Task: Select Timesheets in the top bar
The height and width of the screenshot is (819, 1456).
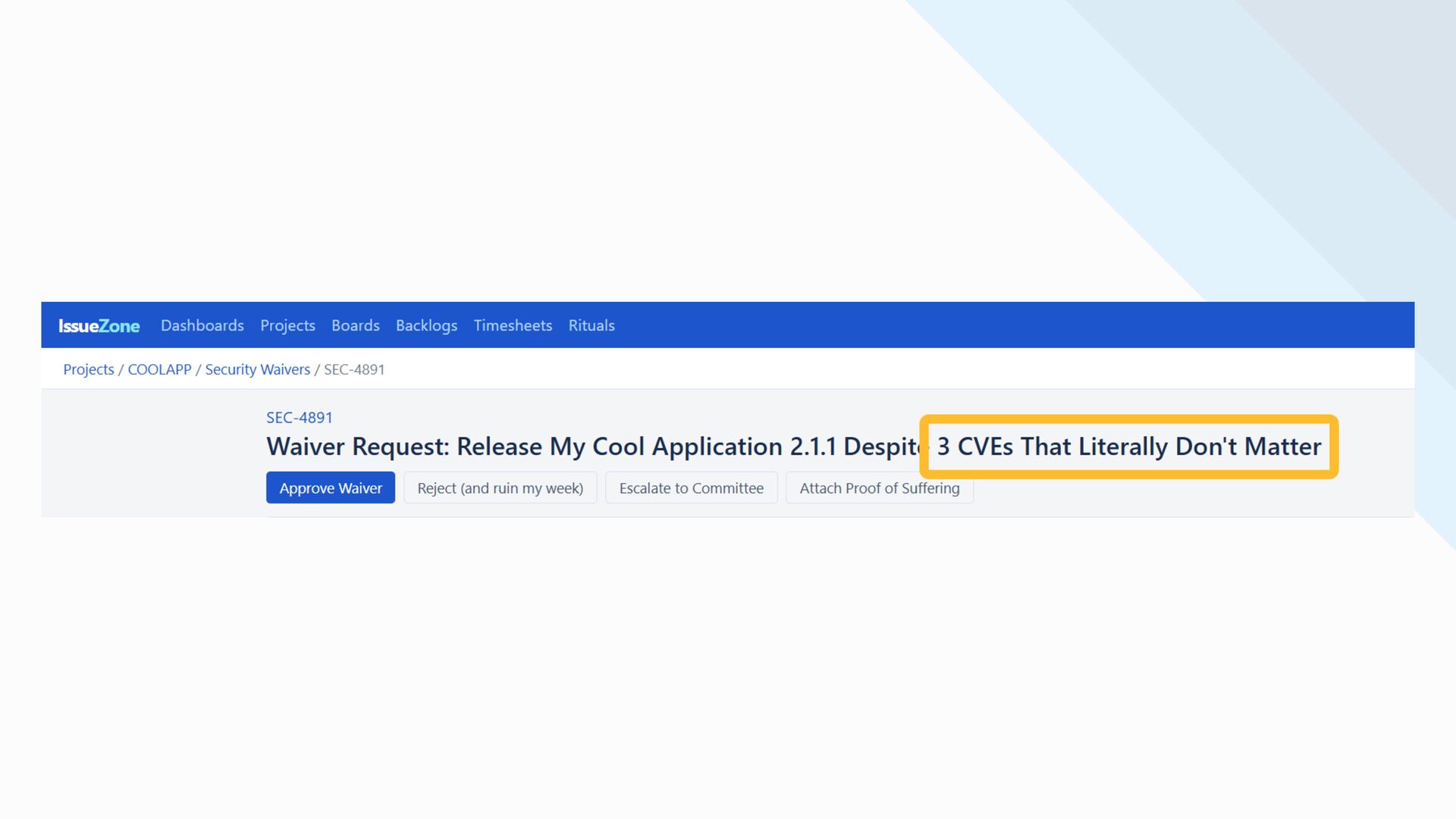Action: [513, 325]
